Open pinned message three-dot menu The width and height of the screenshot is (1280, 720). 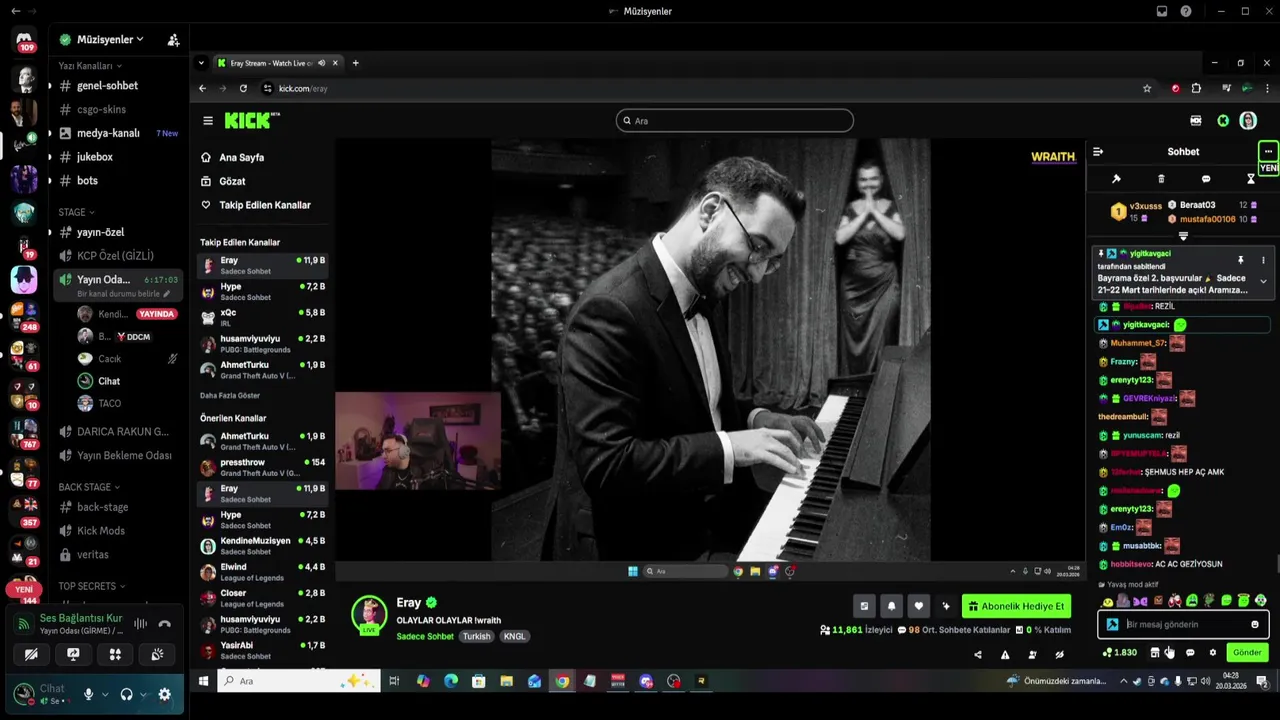point(1263,260)
